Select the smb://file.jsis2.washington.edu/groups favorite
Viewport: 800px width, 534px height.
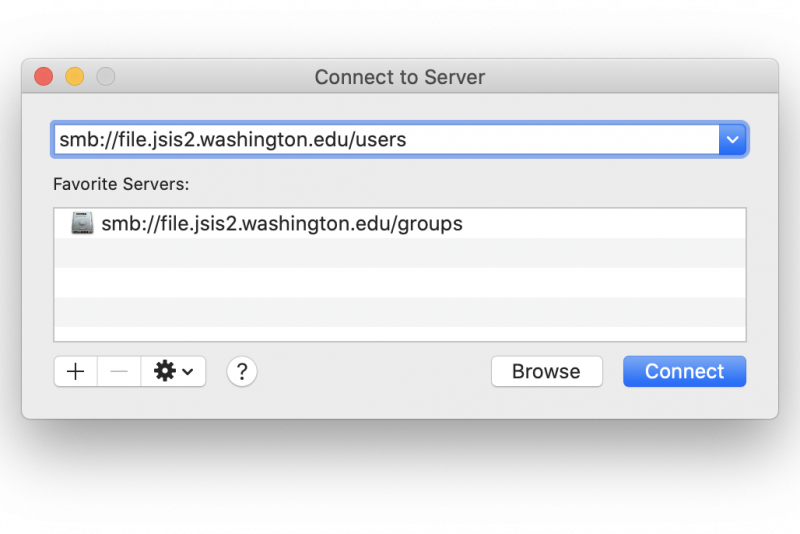400,223
